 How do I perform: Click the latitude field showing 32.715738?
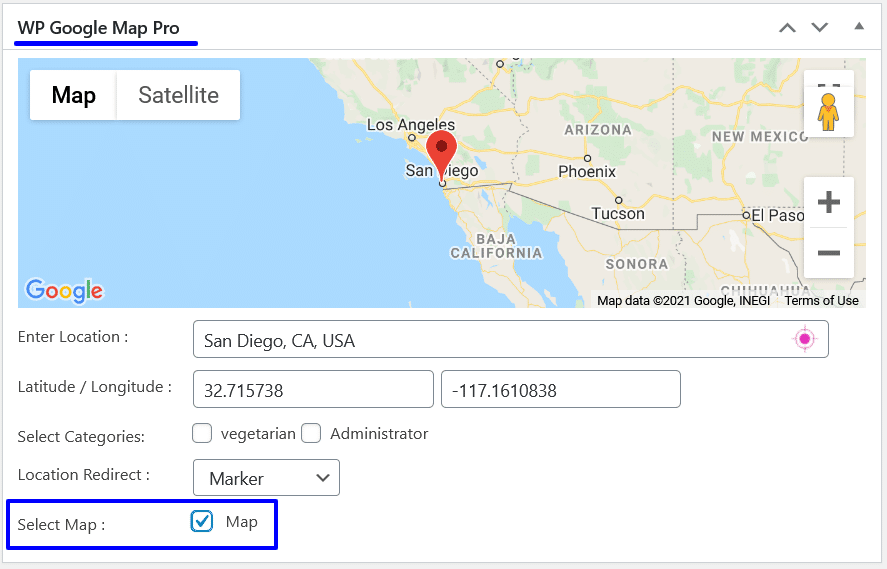313,390
